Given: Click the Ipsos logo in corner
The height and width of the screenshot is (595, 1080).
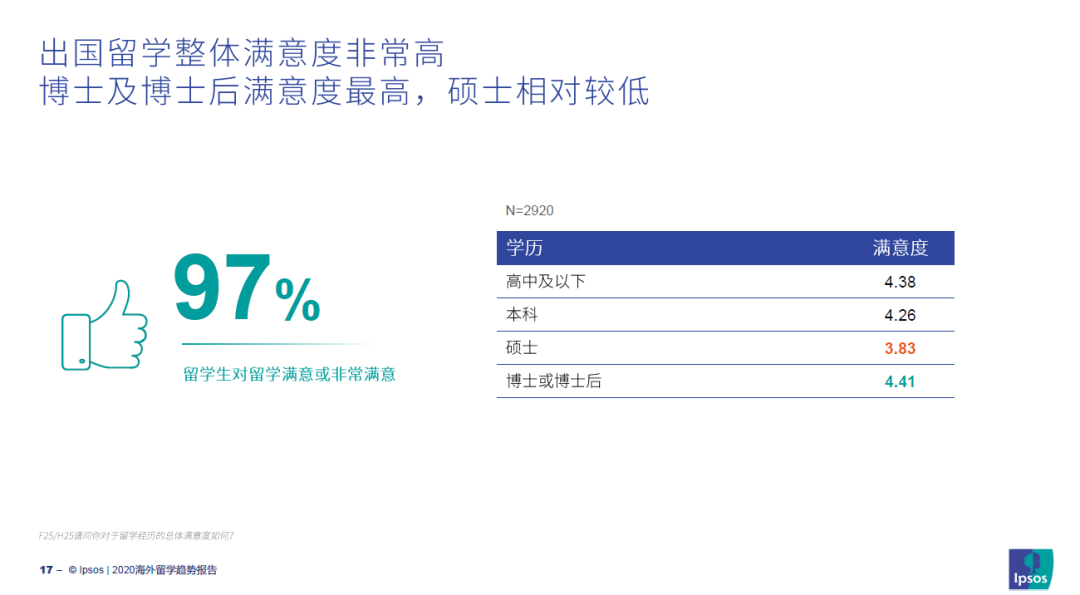Looking at the screenshot, I should tap(1030, 569).
